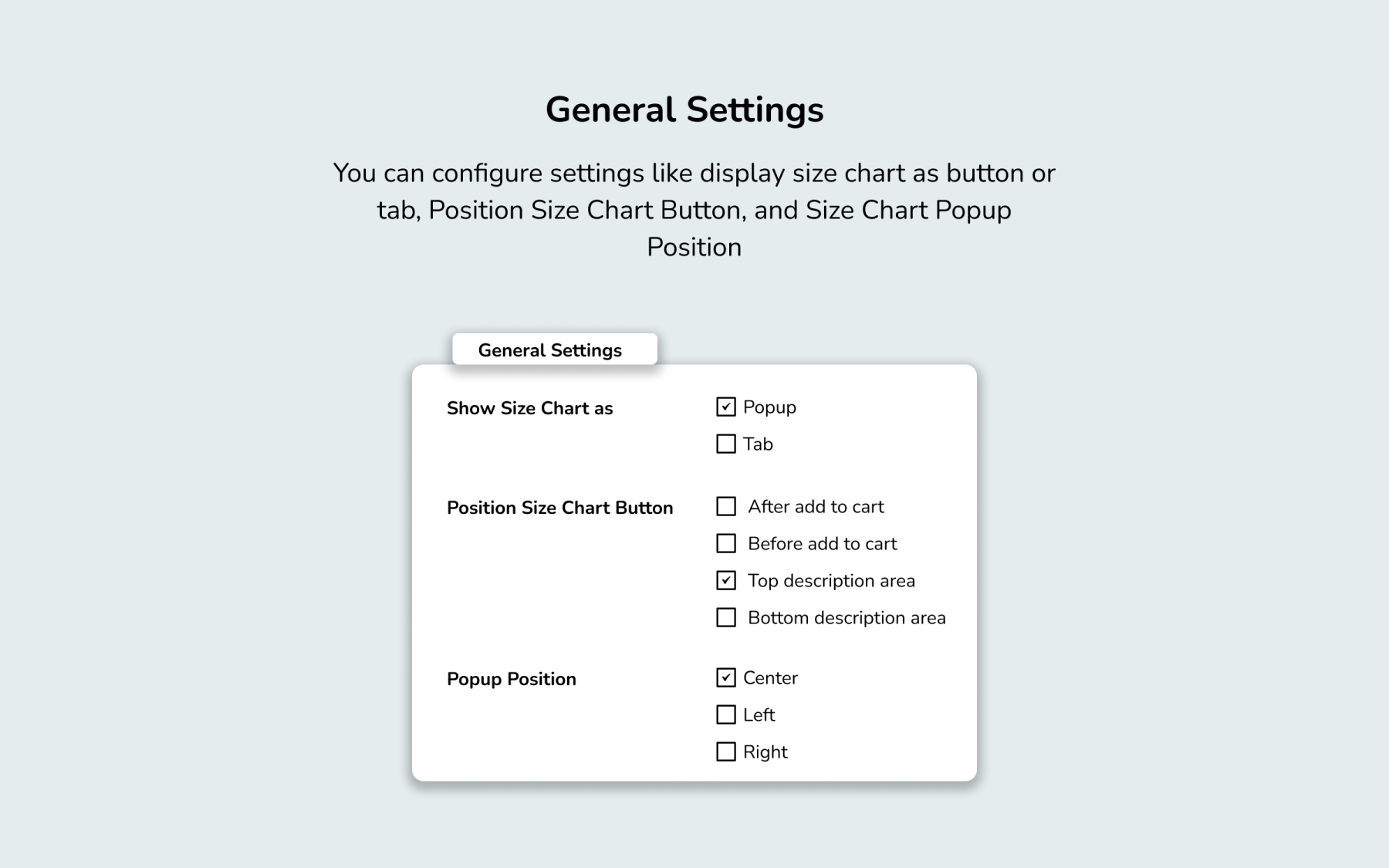Check the After add to cart box
Screen dimensions: 1389x868
725,506
